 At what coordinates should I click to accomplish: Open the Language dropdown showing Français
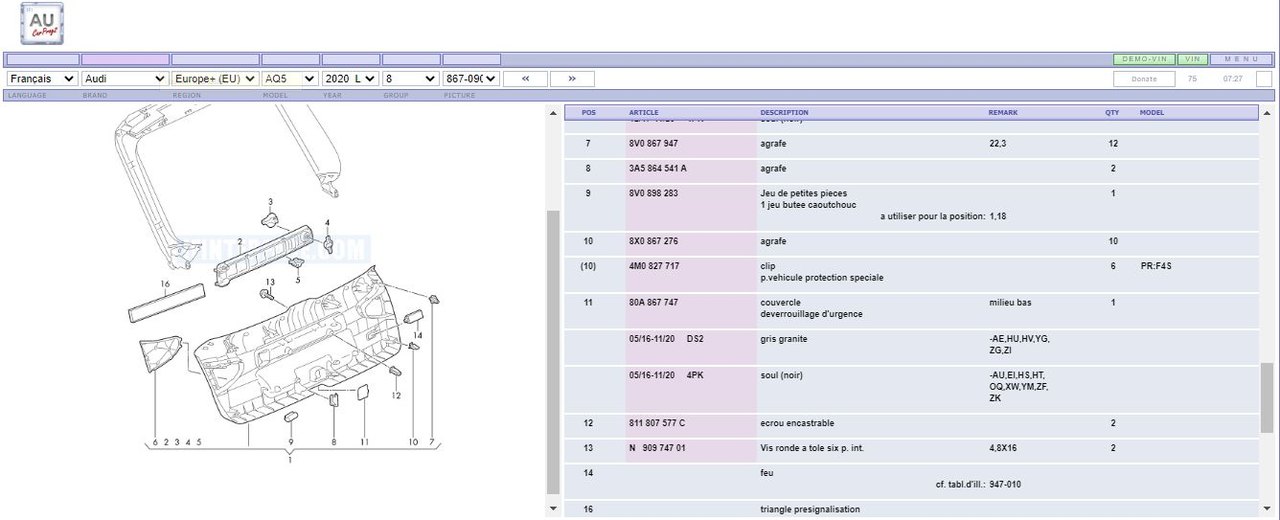click(x=41, y=78)
